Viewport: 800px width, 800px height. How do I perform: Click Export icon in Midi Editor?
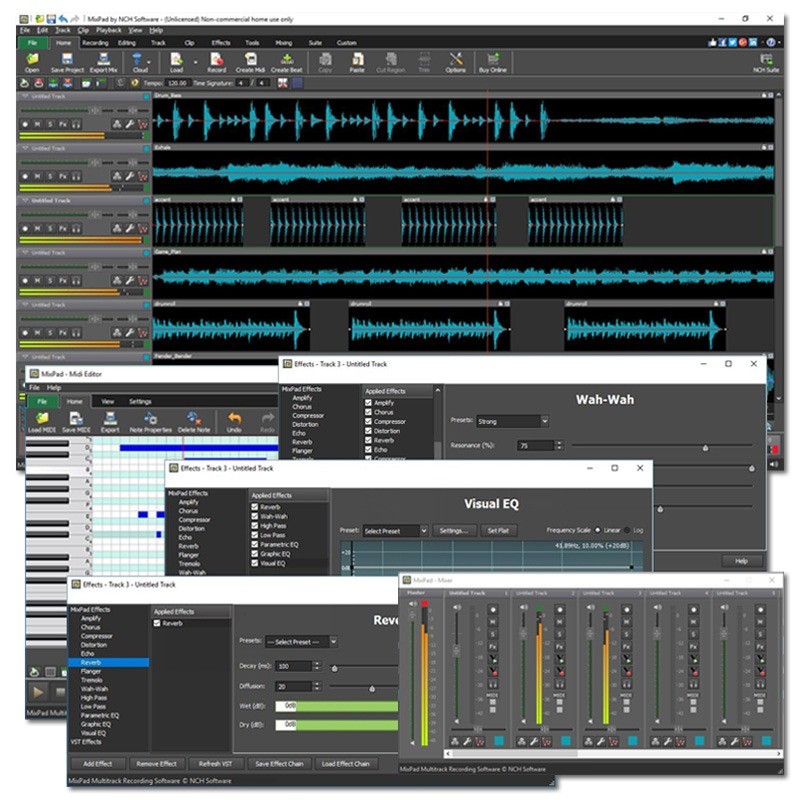pos(110,422)
